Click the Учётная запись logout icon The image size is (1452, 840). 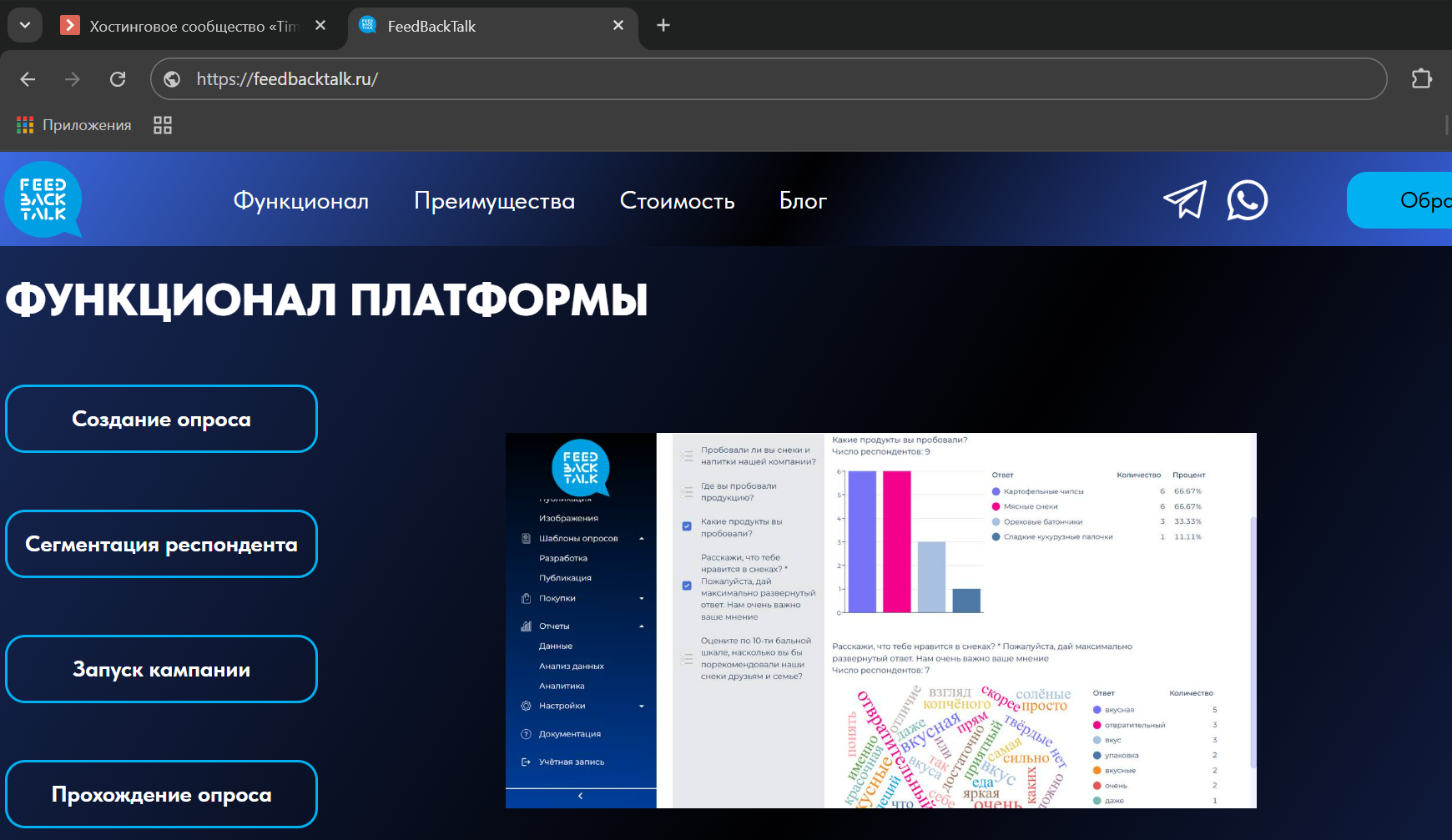(x=525, y=762)
